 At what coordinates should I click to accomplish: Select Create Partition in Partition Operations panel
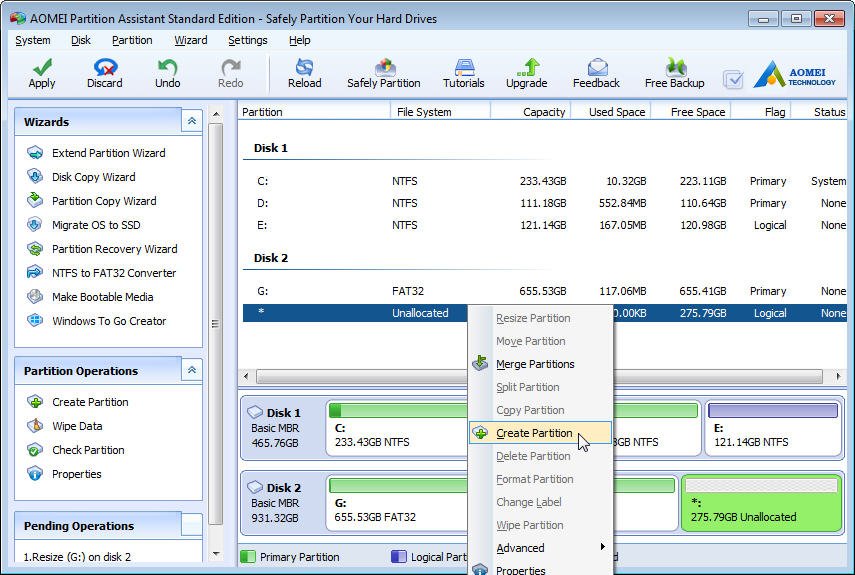click(x=78, y=402)
